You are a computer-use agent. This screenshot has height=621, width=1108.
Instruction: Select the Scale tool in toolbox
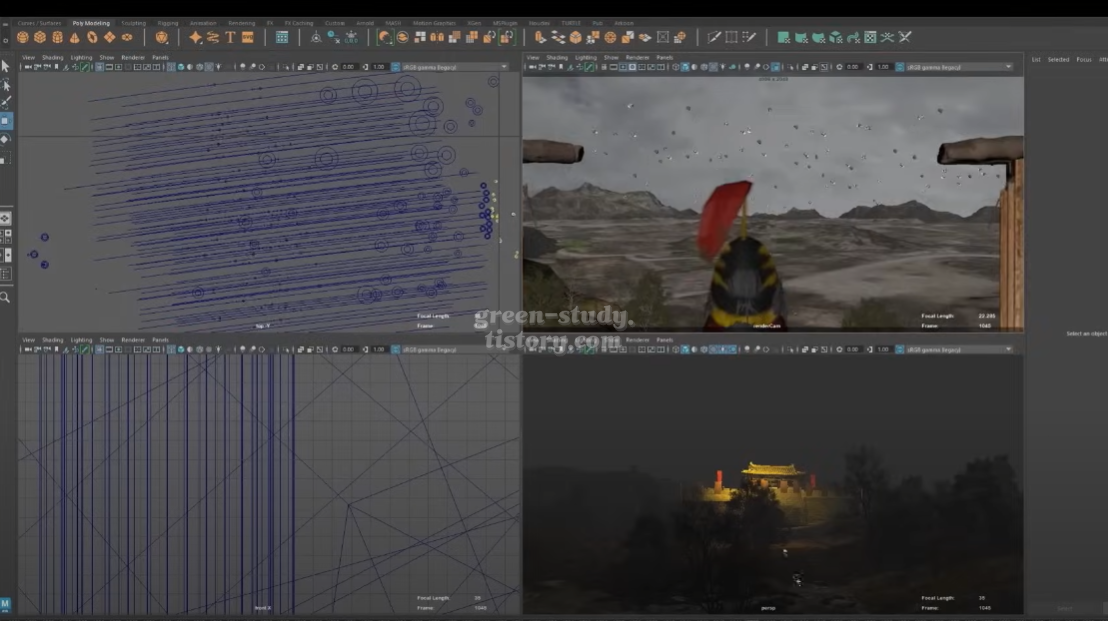pyautogui.click(x=6, y=158)
